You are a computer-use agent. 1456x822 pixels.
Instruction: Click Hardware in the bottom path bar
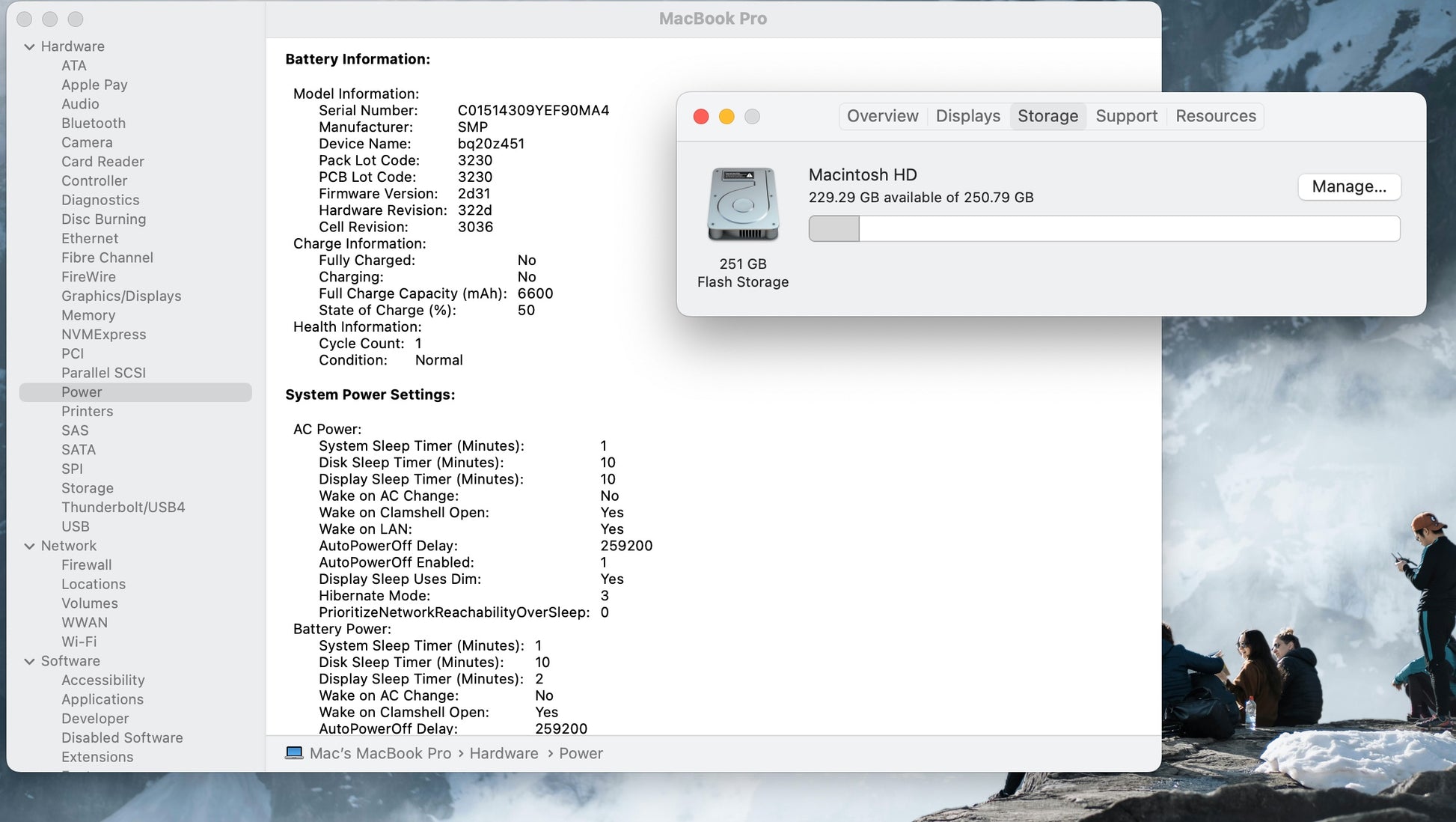[x=504, y=753]
